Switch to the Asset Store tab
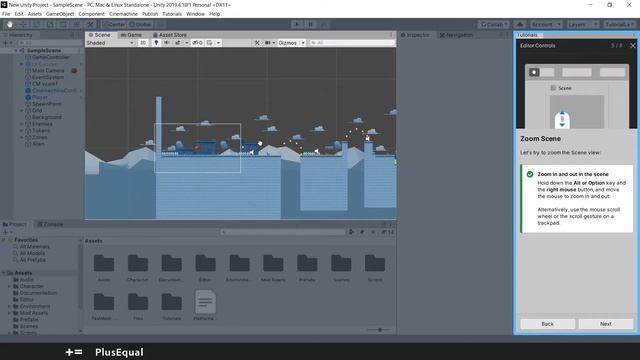 coord(169,35)
